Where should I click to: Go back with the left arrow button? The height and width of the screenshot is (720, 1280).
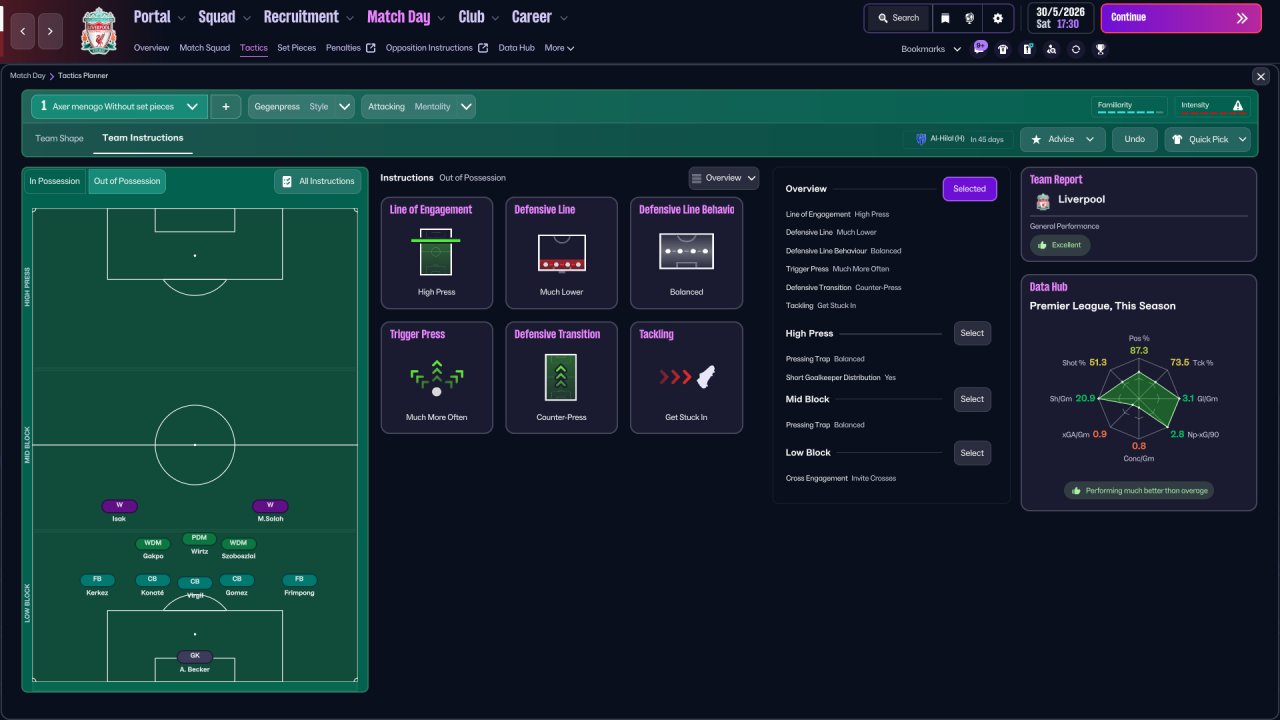pos(23,32)
